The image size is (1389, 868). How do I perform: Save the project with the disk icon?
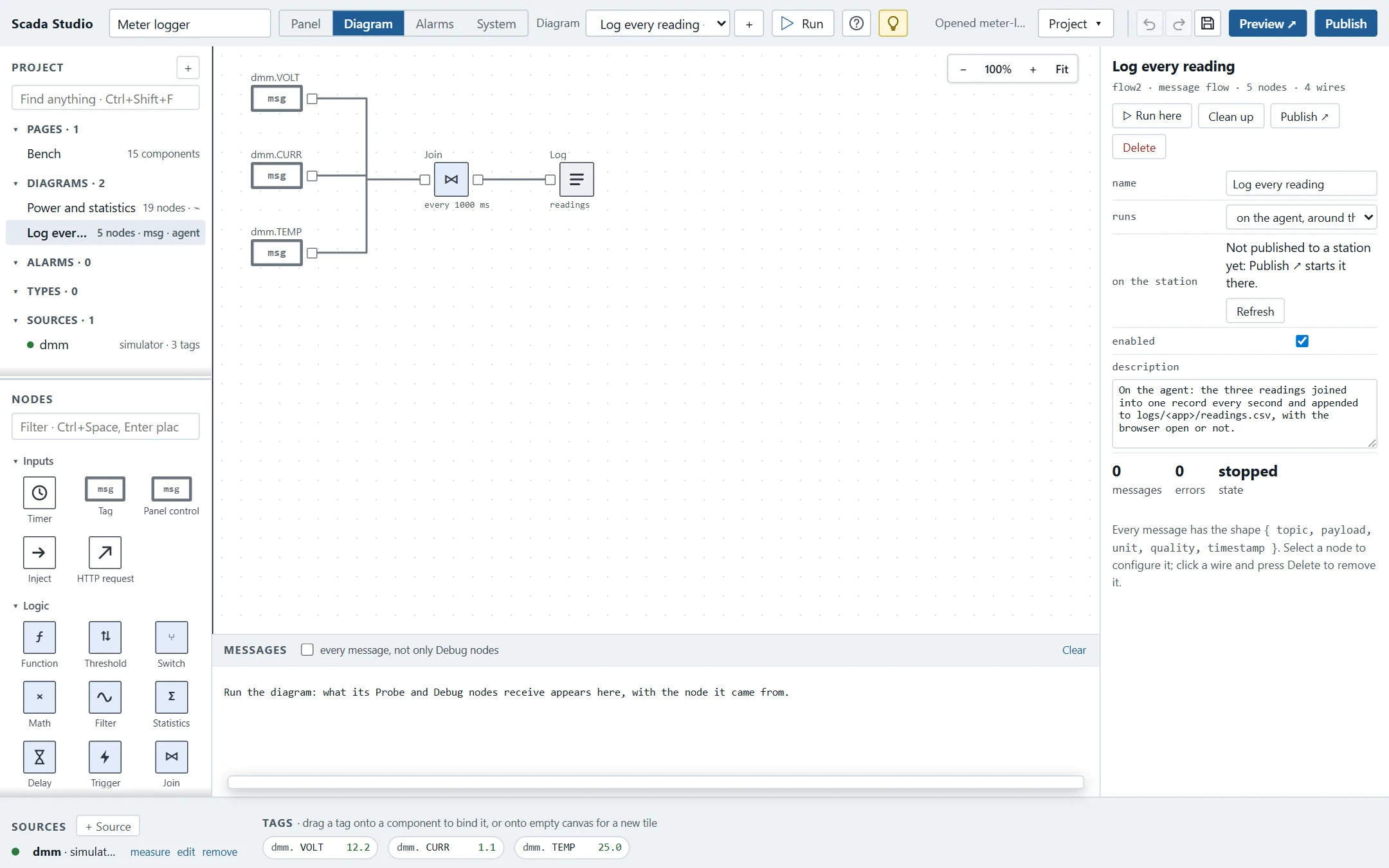[x=1208, y=24]
